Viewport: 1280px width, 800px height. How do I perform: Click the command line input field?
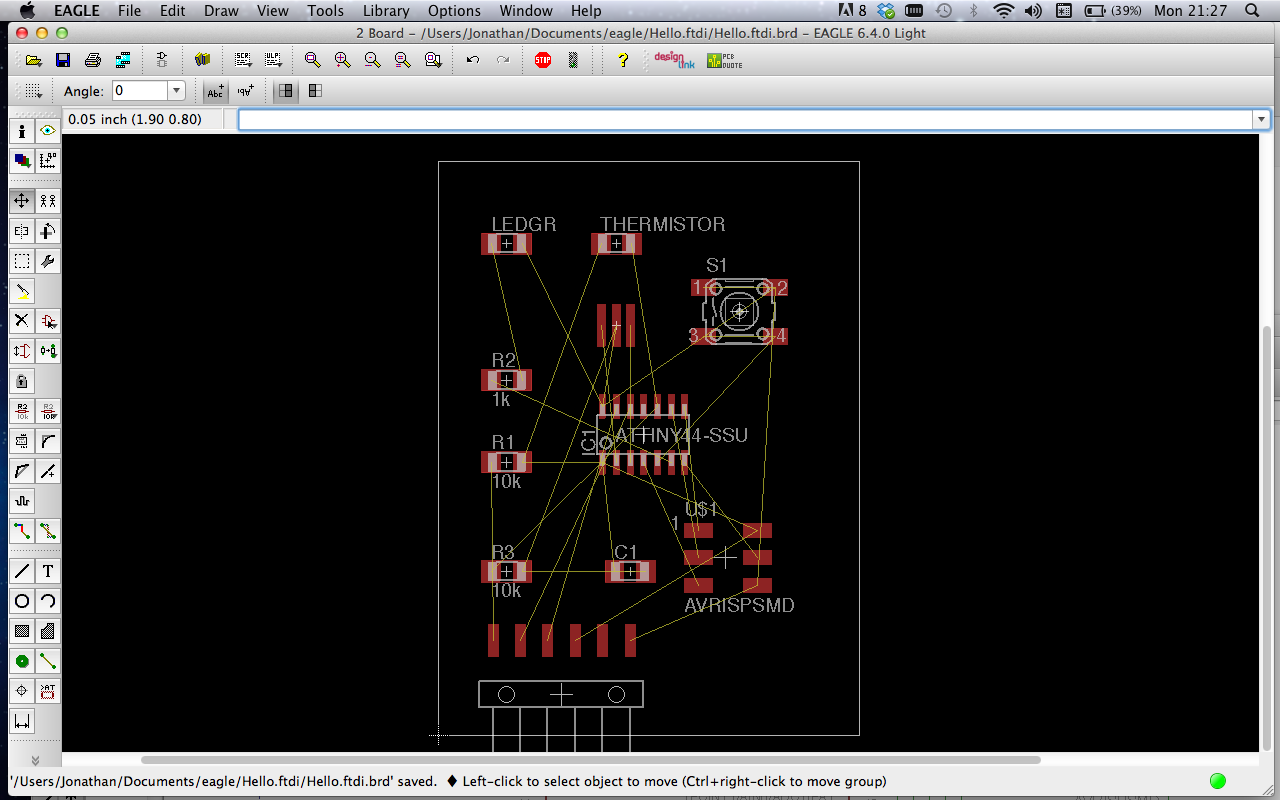pyautogui.click(x=745, y=119)
